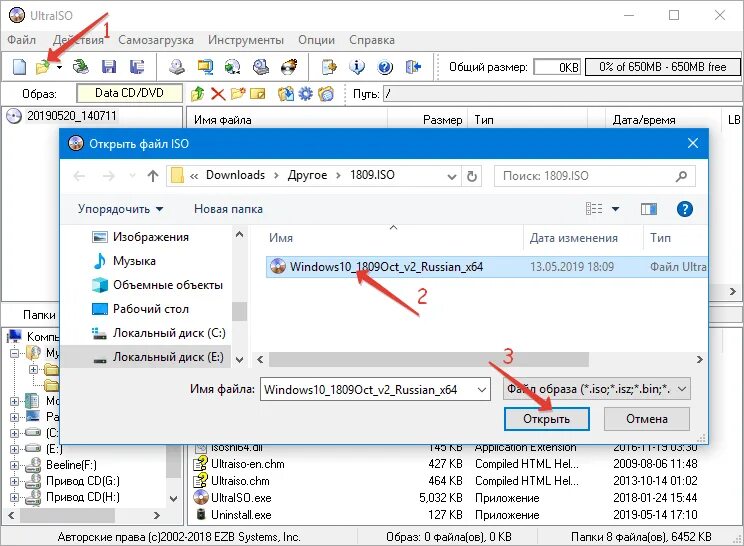Click the Rename icon in image toolbar
This screenshot has height=546, width=744.
coord(258,94)
